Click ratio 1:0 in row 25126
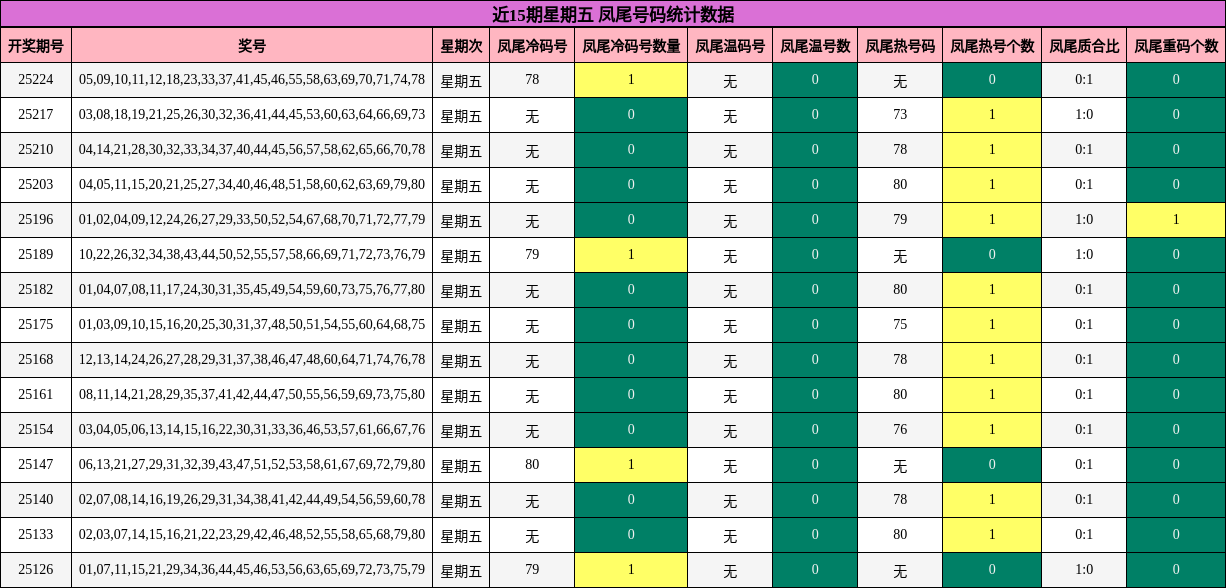Image resolution: width=1226 pixels, height=588 pixels. [x=1084, y=570]
